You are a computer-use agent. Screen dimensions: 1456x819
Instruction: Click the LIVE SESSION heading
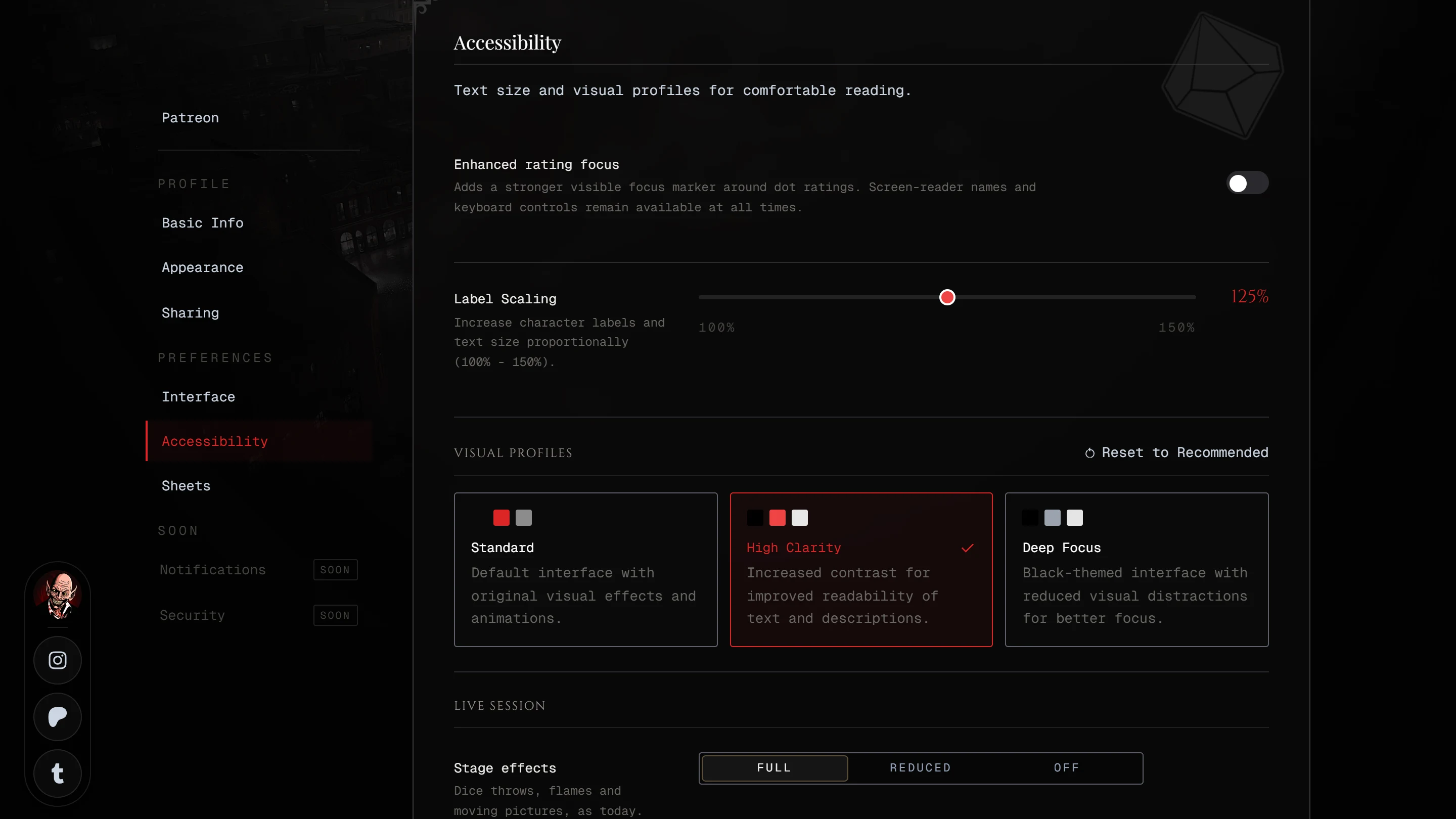point(499,705)
